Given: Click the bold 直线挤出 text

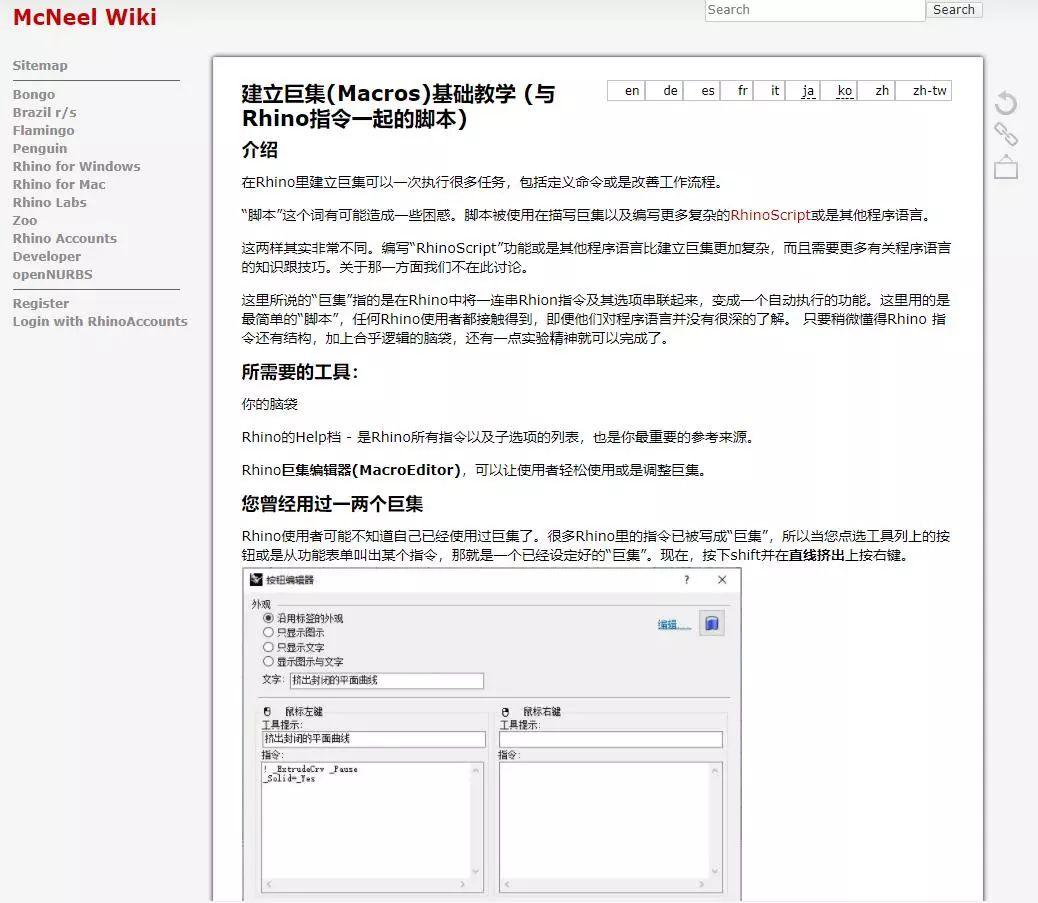Looking at the screenshot, I should [x=817, y=555].
